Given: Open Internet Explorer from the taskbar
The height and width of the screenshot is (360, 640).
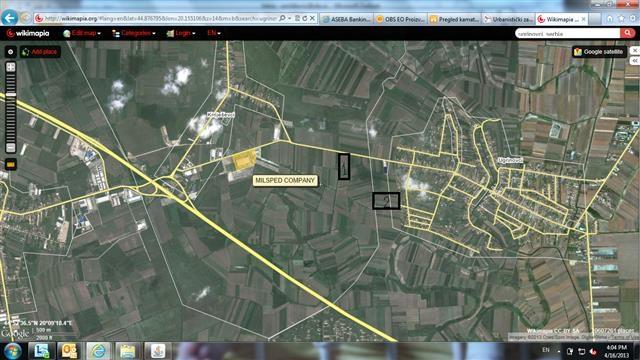Looking at the screenshot, I should (x=98, y=351).
